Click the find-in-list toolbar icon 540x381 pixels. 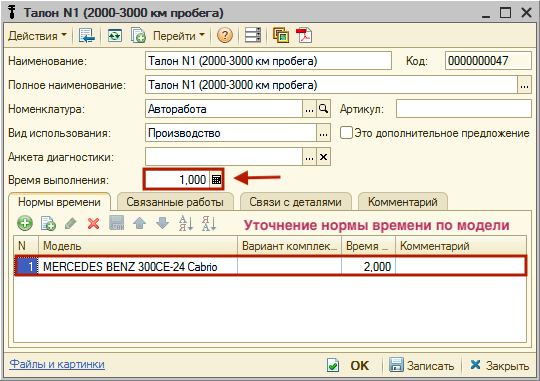click(x=86, y=35)
